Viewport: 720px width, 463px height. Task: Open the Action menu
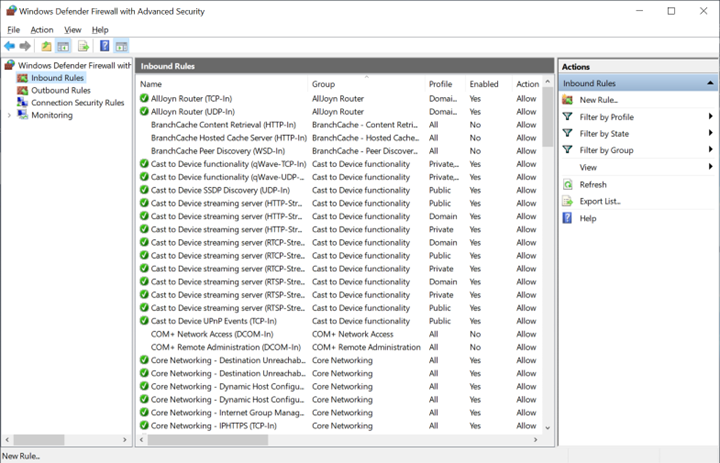pos(42,30)
